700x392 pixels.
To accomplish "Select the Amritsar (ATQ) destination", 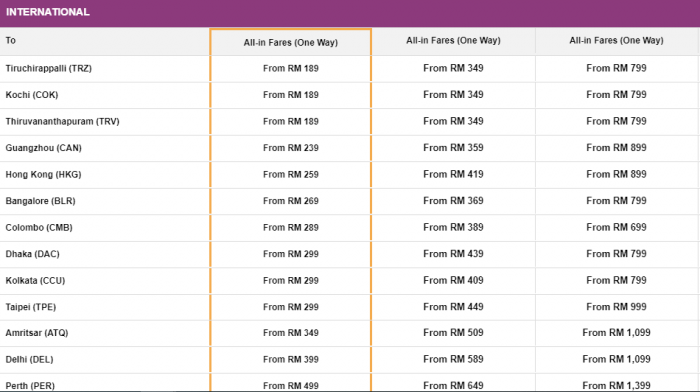I will click(x=37, y=333).
